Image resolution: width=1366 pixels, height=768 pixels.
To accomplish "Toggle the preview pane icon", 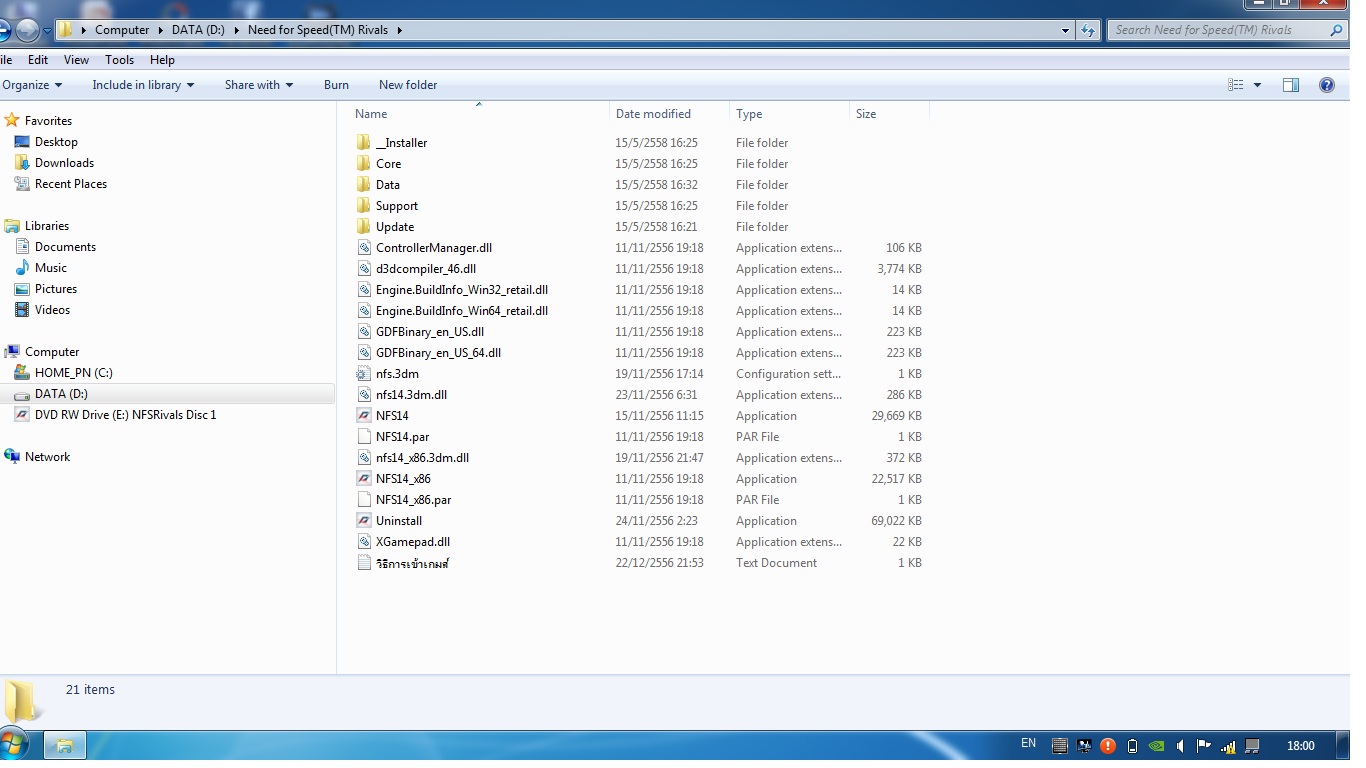I will pos(1290,85).
